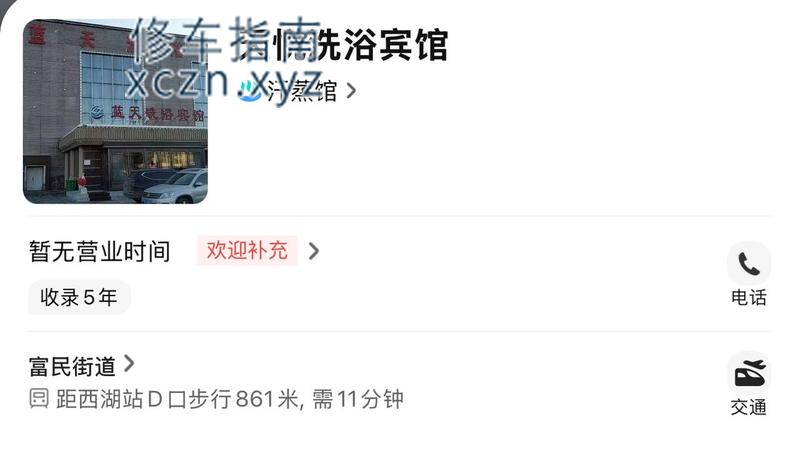This screenshot has height=453, width=800.
Task: Expand the 汗蒸馆 category chevron
Action: (x=351, y=91)
